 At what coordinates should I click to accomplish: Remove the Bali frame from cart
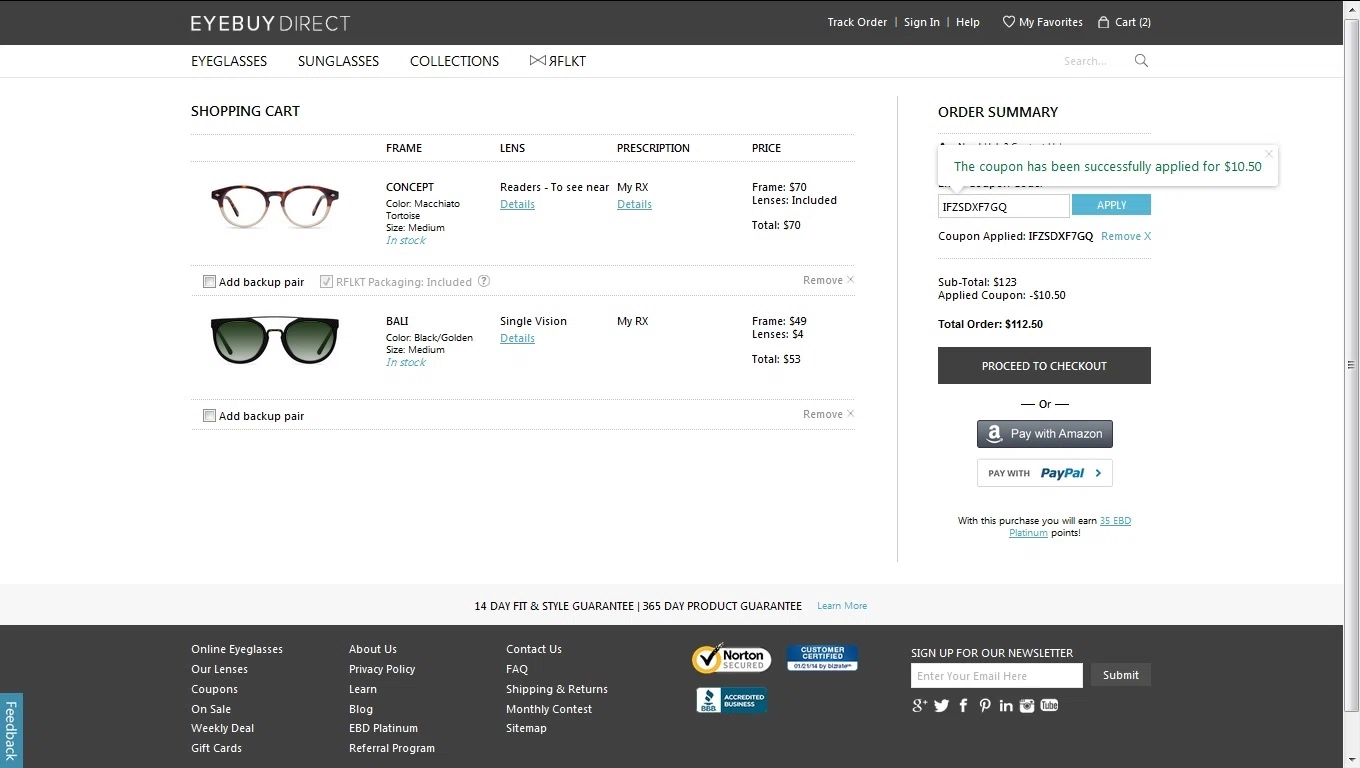pos(828,414)
